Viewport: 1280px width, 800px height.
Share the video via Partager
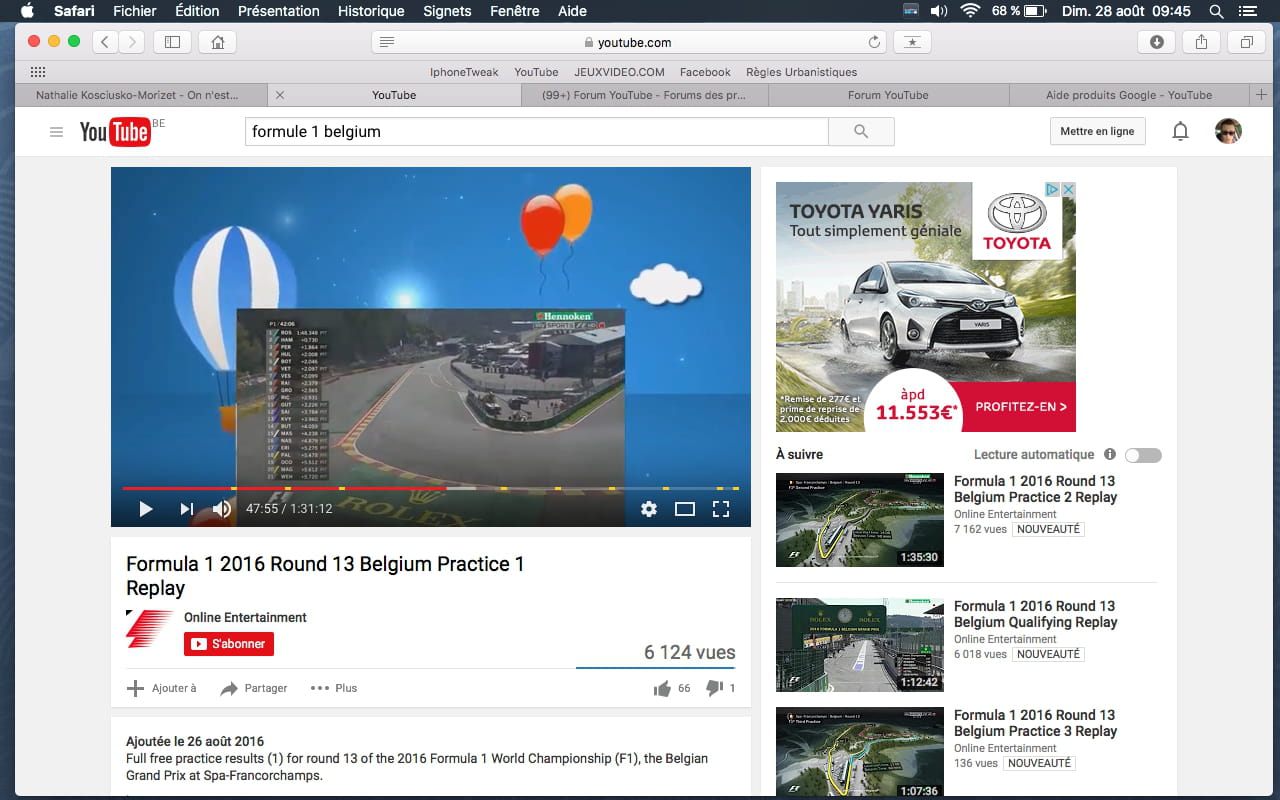pos(254,688)
